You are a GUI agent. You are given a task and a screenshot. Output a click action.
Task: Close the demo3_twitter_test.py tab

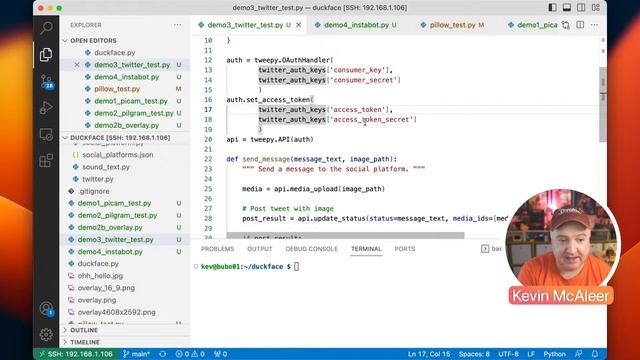coord(298,25)
